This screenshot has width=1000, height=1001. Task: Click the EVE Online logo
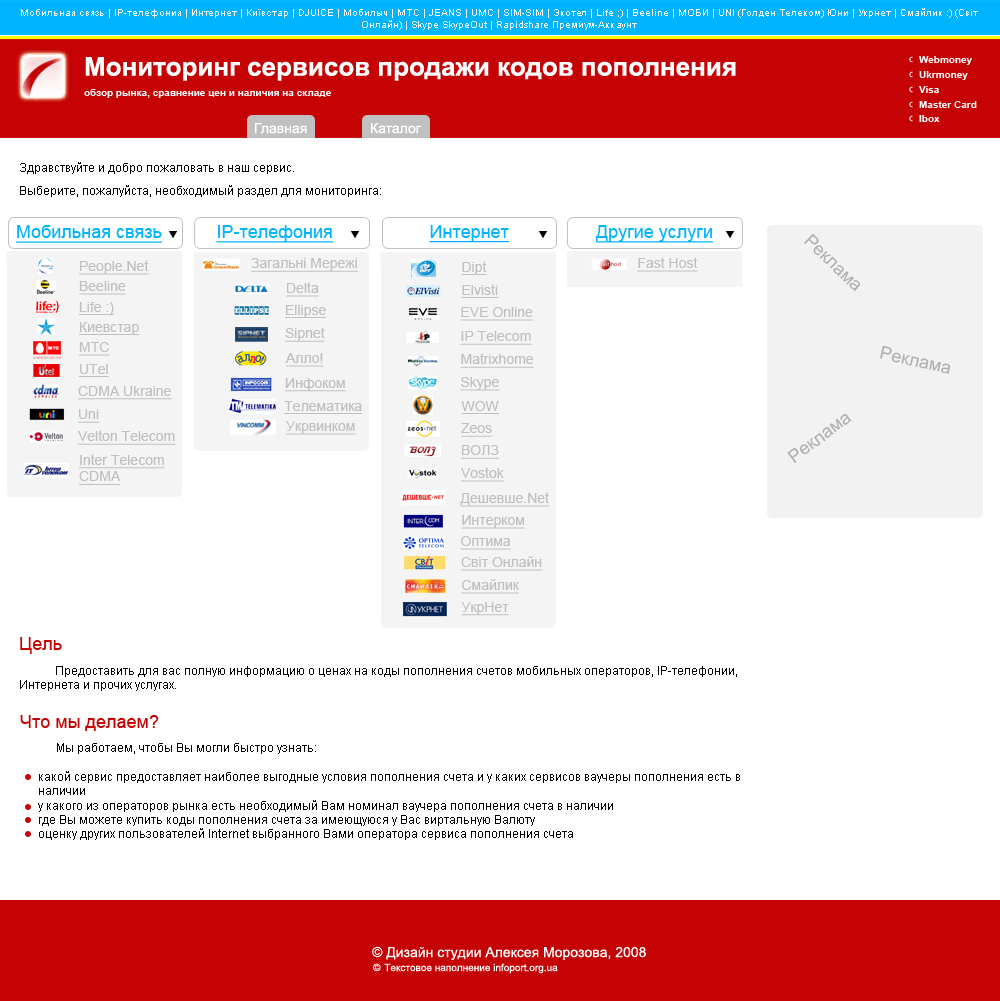coord(423,313)
